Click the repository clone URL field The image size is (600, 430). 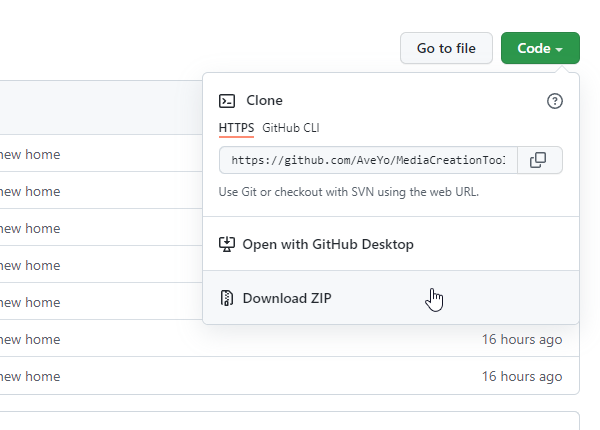click(x=368, y=160)
